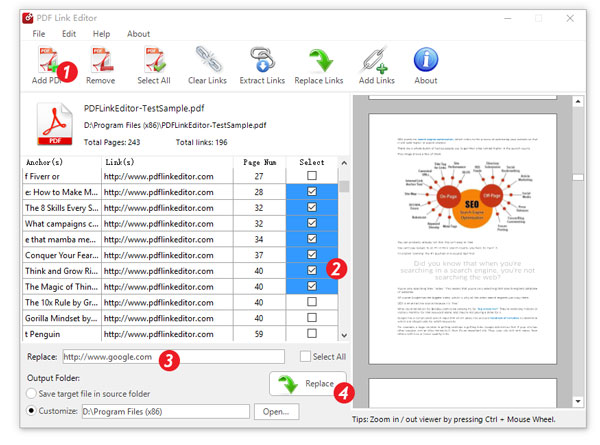This screenshot has width=600, height=445.
Task: Enable the Select All checkbox beside Replace field
Action: [306, 356]
